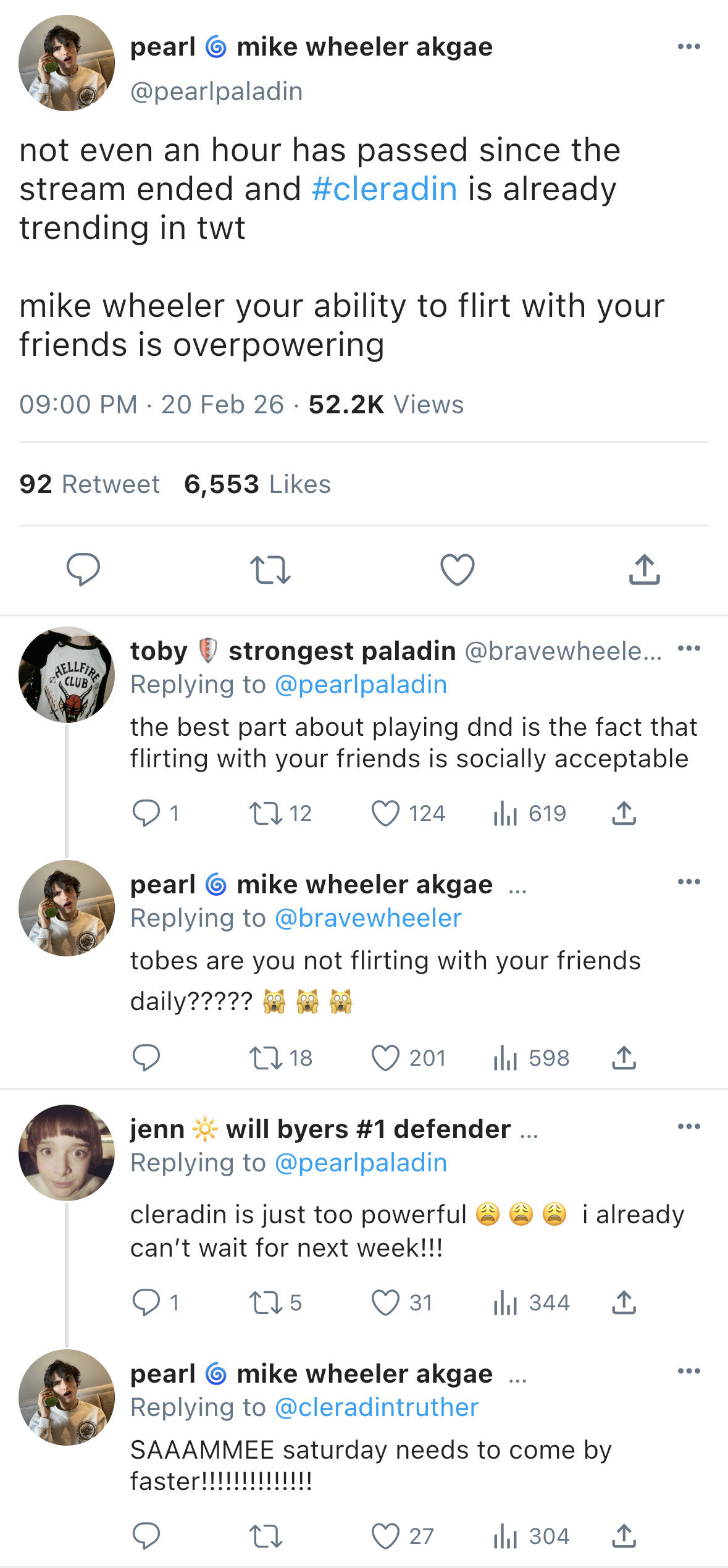Viewport: 728px width, 1568px height.
Task: Retweet jenn's reply showing 5 retweets
Action: point(266,1302)
